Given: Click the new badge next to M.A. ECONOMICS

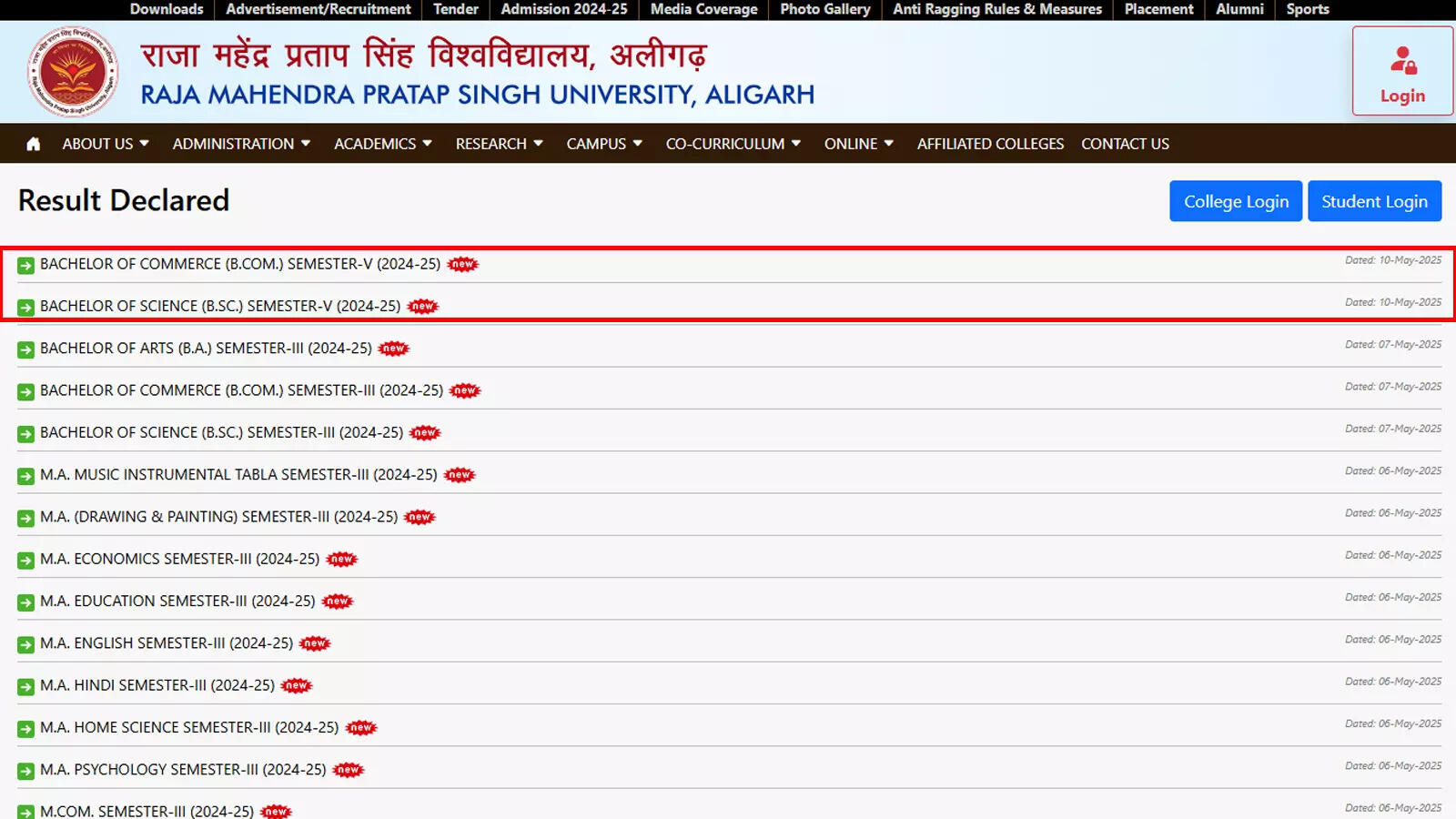Looking at the screenshot, I should (x=341, y=560).
